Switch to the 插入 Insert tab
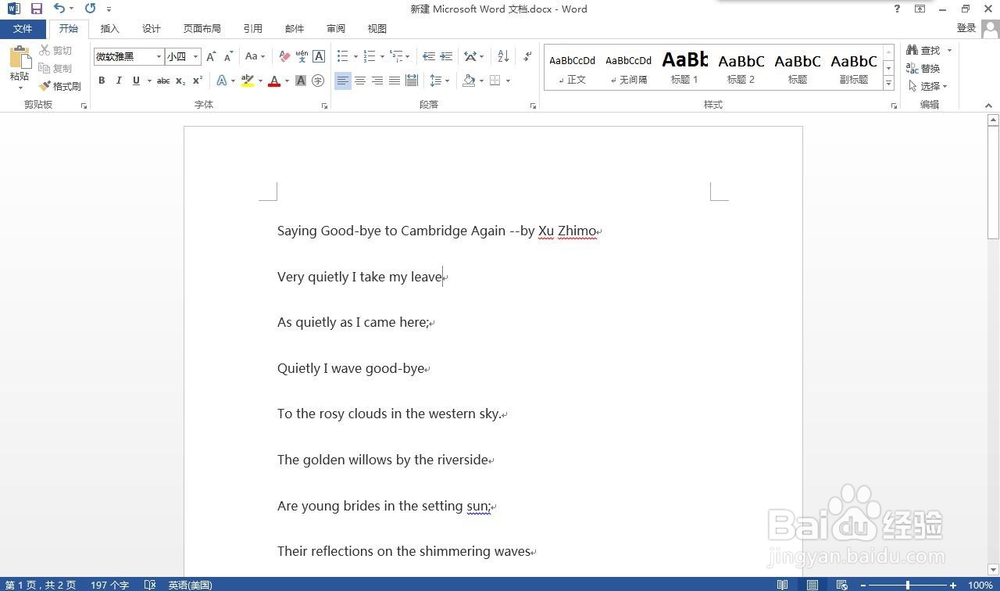 tap(110, 29)
